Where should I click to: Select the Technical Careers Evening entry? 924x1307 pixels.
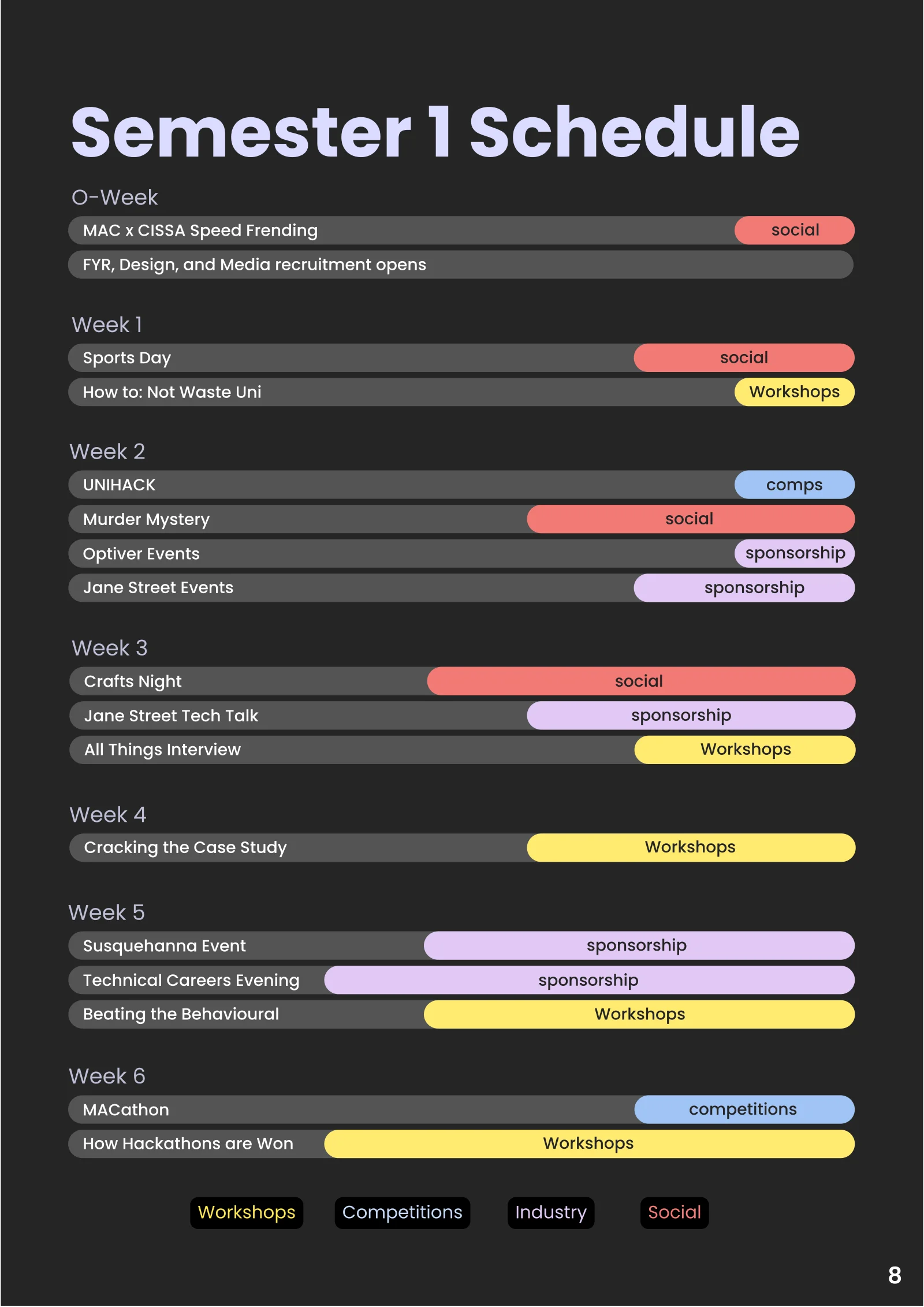click(x=191, y=980)
